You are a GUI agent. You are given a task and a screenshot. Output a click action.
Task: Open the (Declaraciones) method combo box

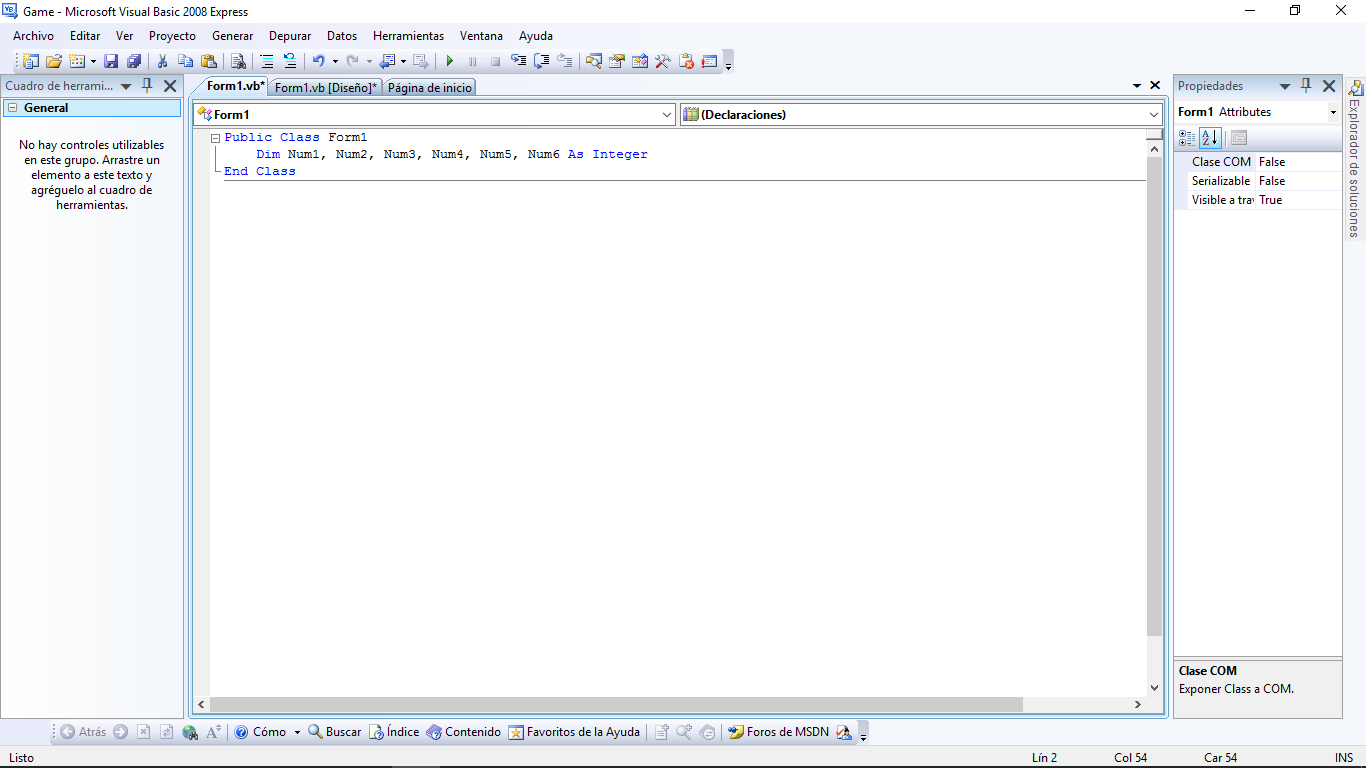tap(921, 115)
